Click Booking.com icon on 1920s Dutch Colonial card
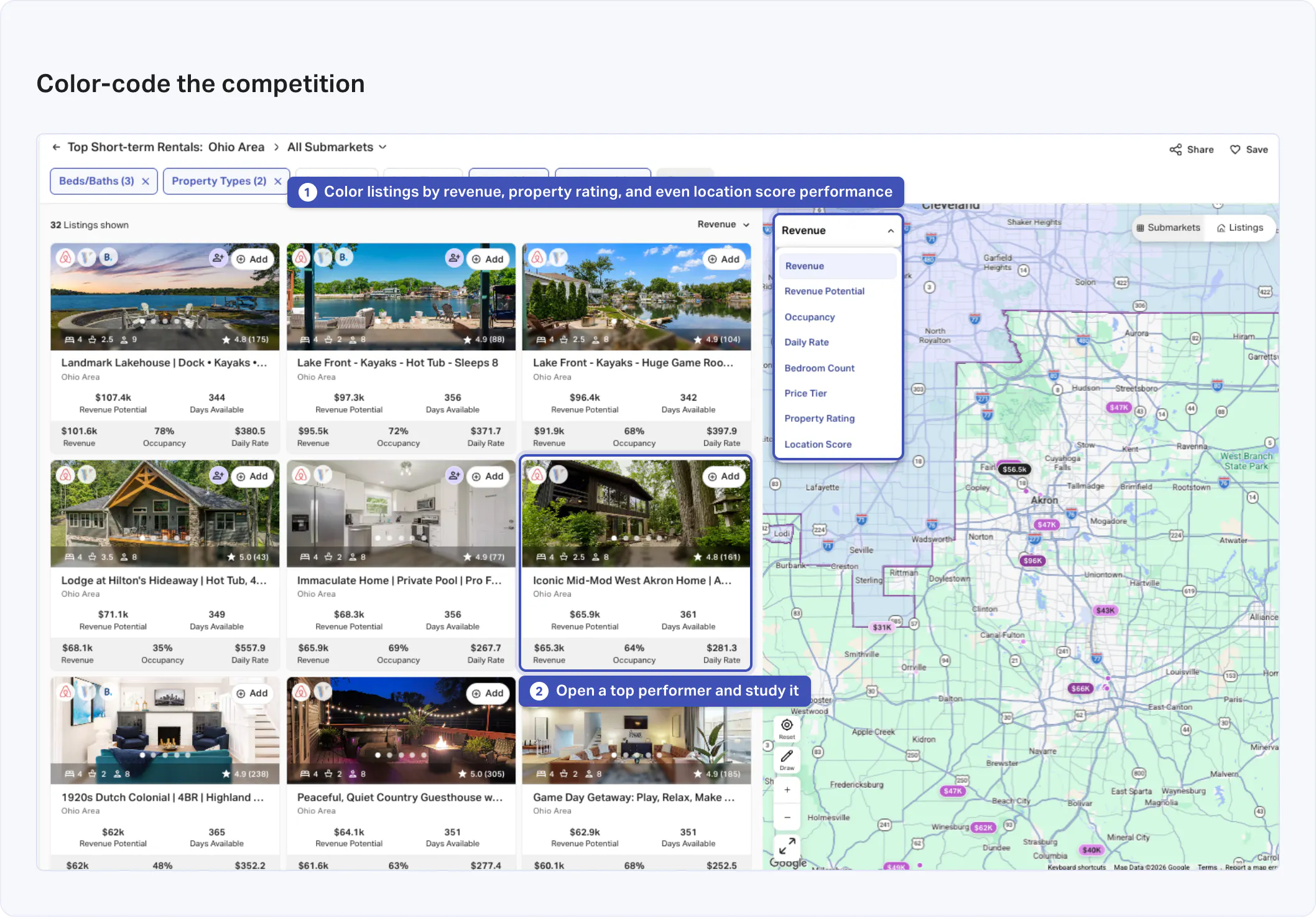 pos(108,692)
